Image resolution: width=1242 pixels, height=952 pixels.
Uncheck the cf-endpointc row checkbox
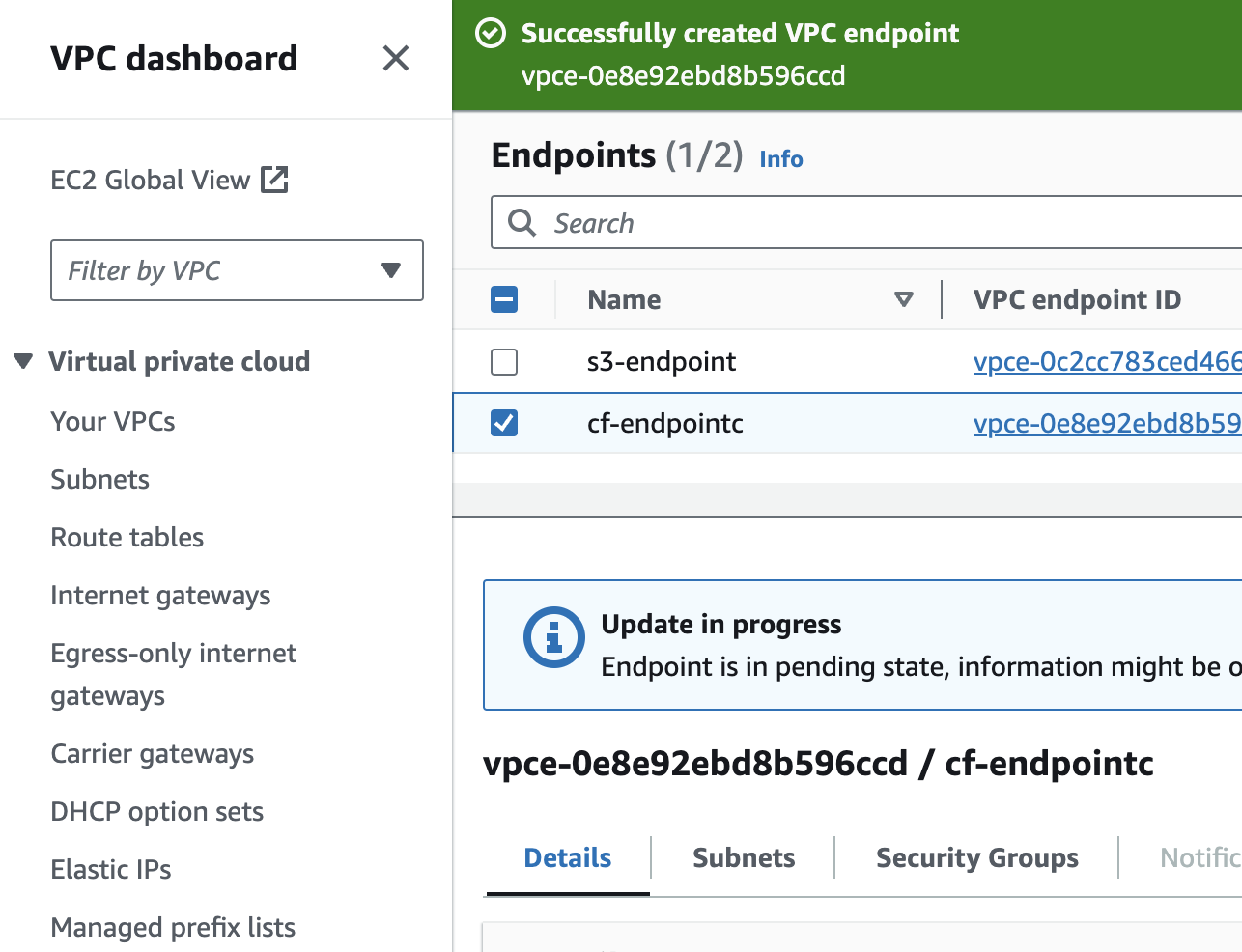(x=504, y=423)
